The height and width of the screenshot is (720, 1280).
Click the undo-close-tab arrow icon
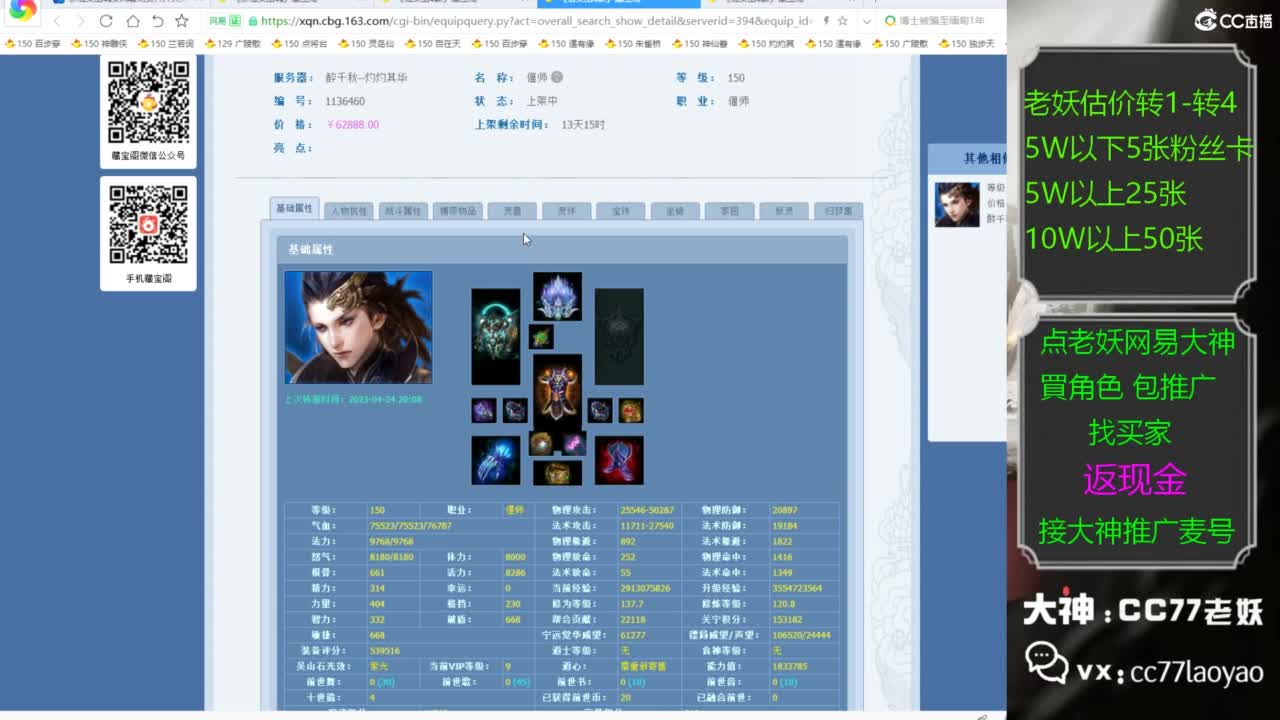click(157, 21)
